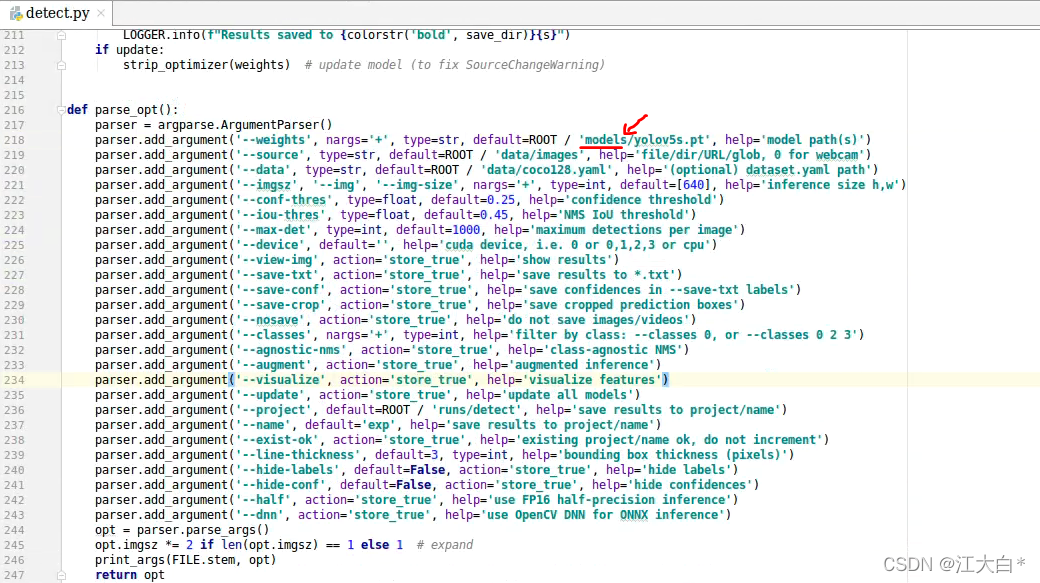Click 'strip_optimizer(weights)' call
This screenshot has width=1040, height=583.
tap(206, 65)
